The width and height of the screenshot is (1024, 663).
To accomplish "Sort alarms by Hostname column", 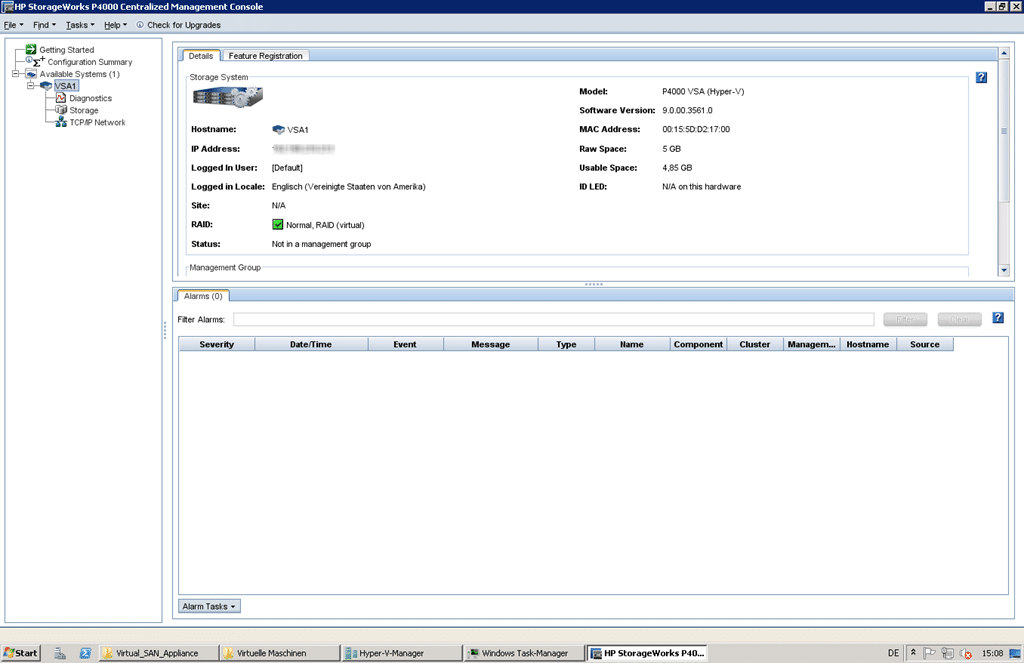I will pos(867,344).
